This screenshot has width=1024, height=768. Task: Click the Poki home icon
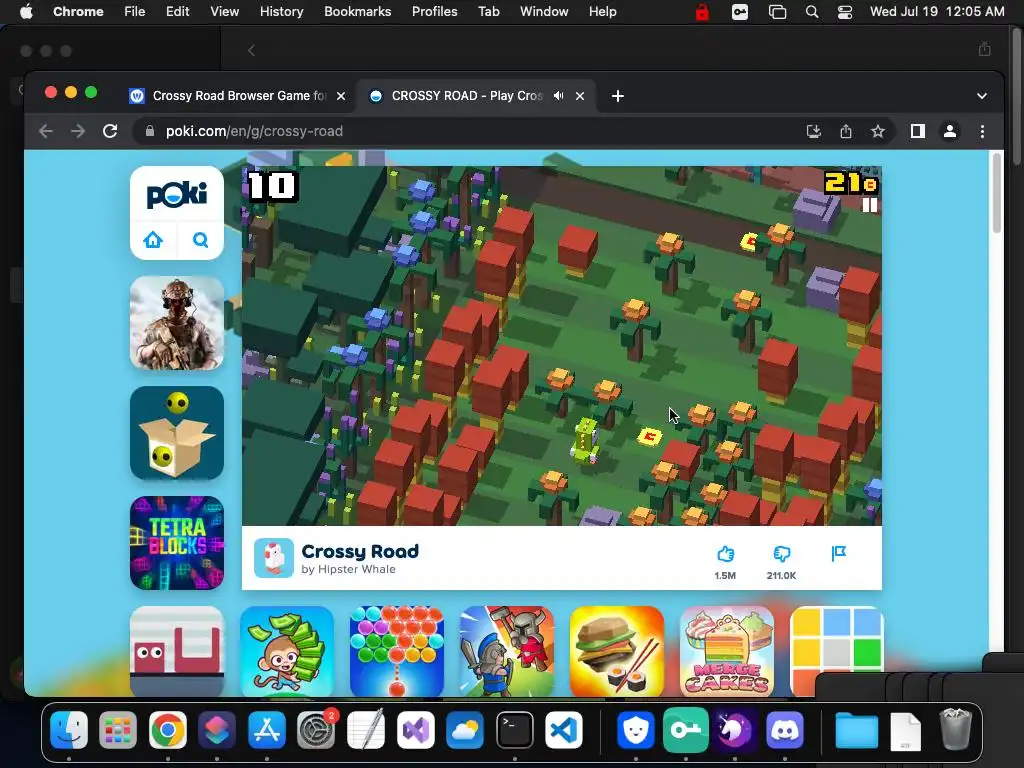coord(153,240)
